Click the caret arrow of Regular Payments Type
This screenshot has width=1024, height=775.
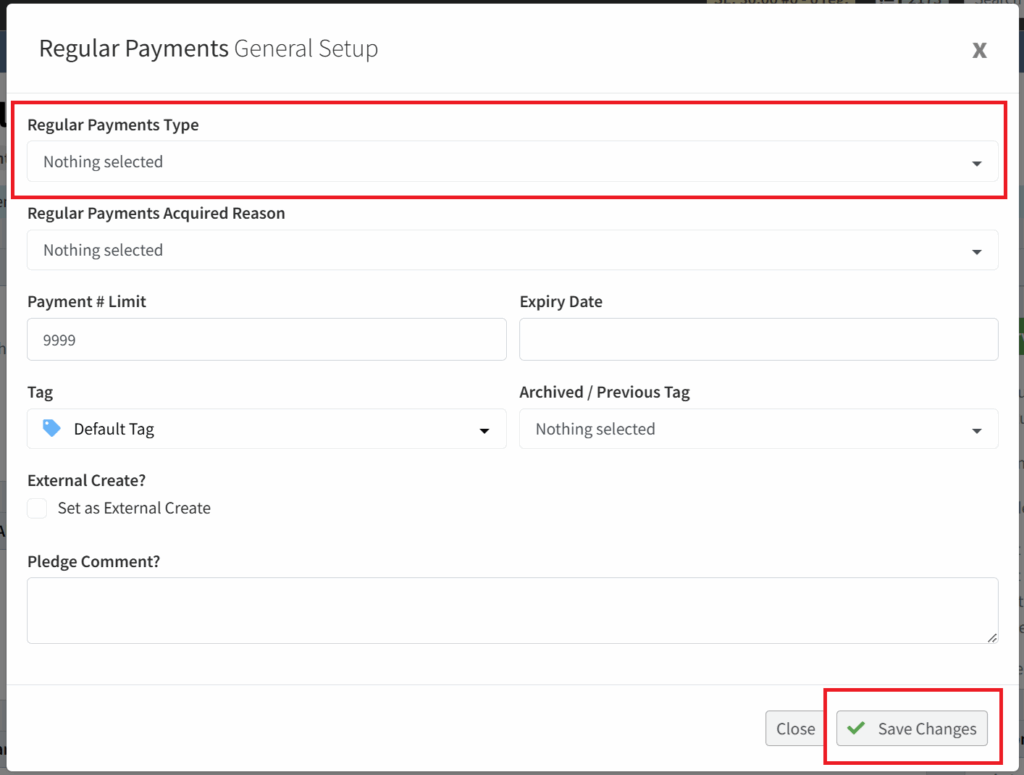coord(976,163)
